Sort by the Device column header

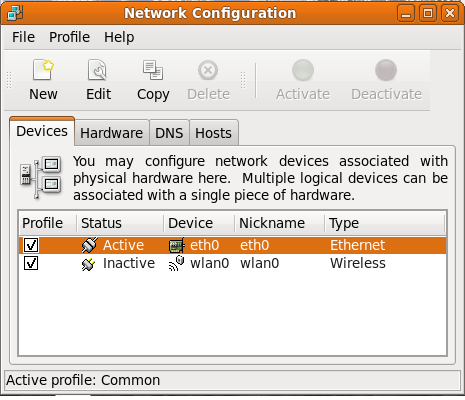point(199,223)
